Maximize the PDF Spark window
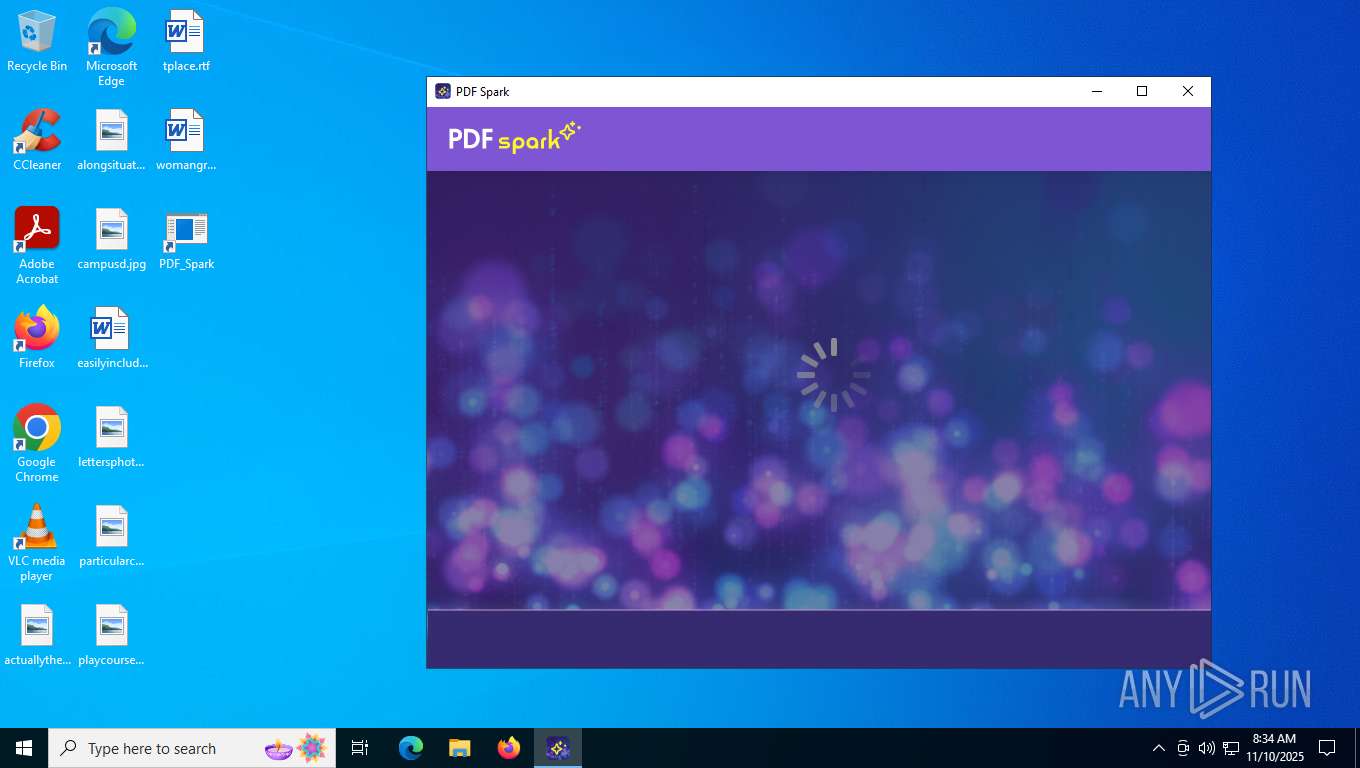Image resolution: width=1360 pixels, height=768 pixels. click(1142, 91)
